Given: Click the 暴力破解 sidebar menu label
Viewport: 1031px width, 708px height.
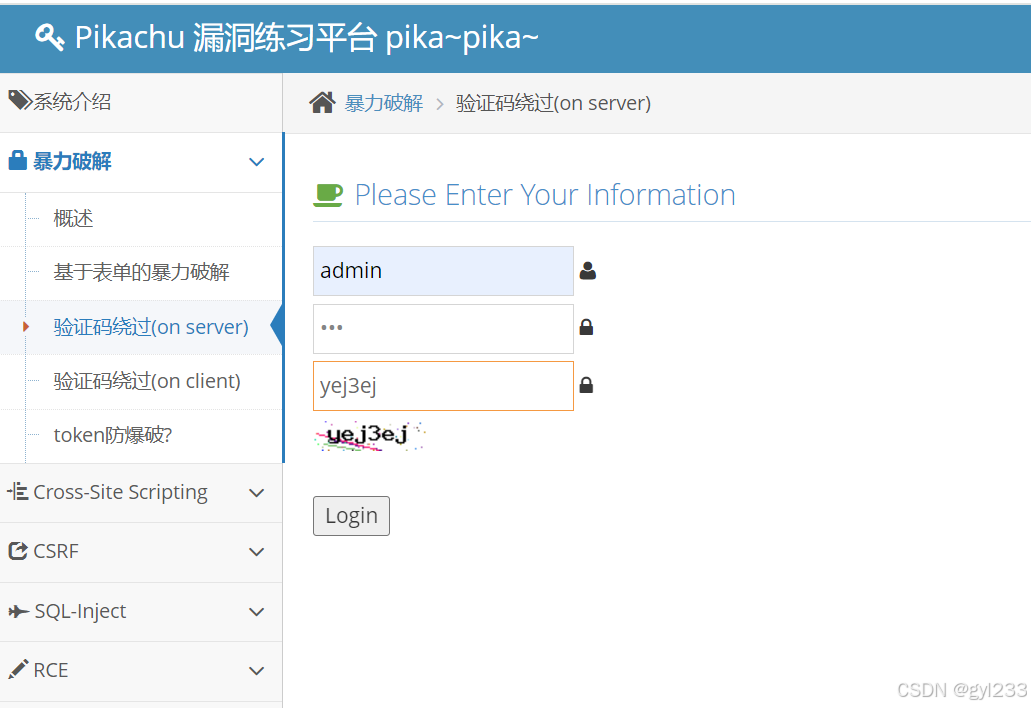Looking at the screenshot, I should tap(72, 161).
